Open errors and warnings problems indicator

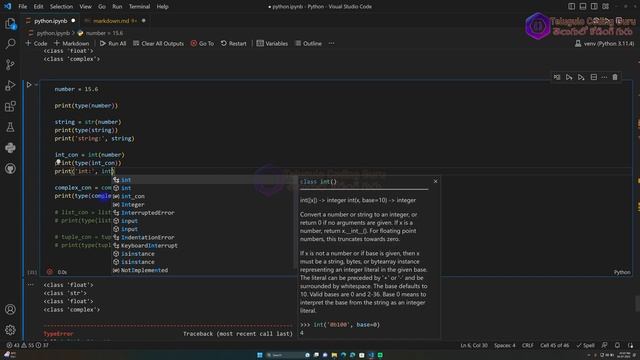point(27,345)
